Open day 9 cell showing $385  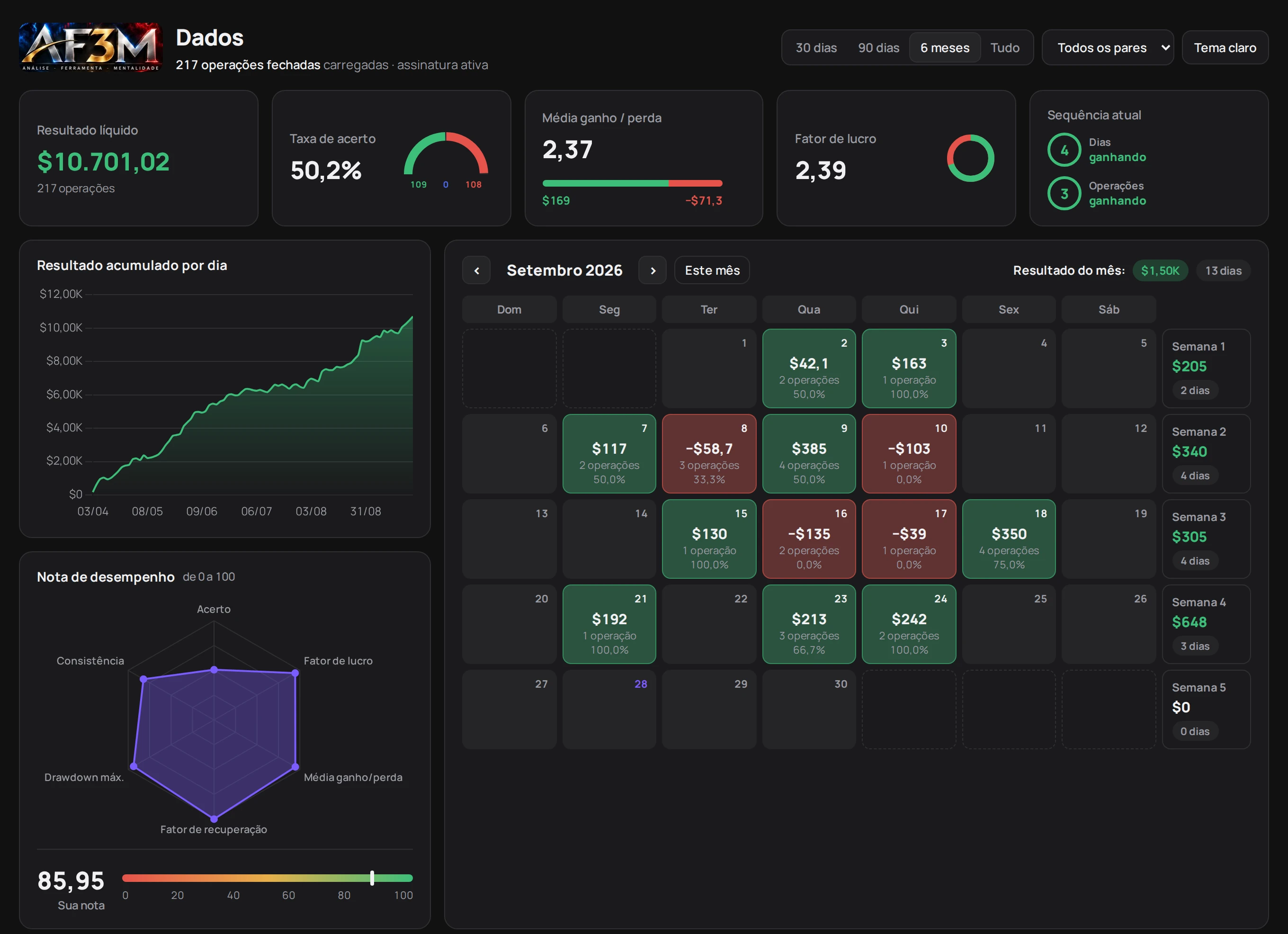pos(809,453)
